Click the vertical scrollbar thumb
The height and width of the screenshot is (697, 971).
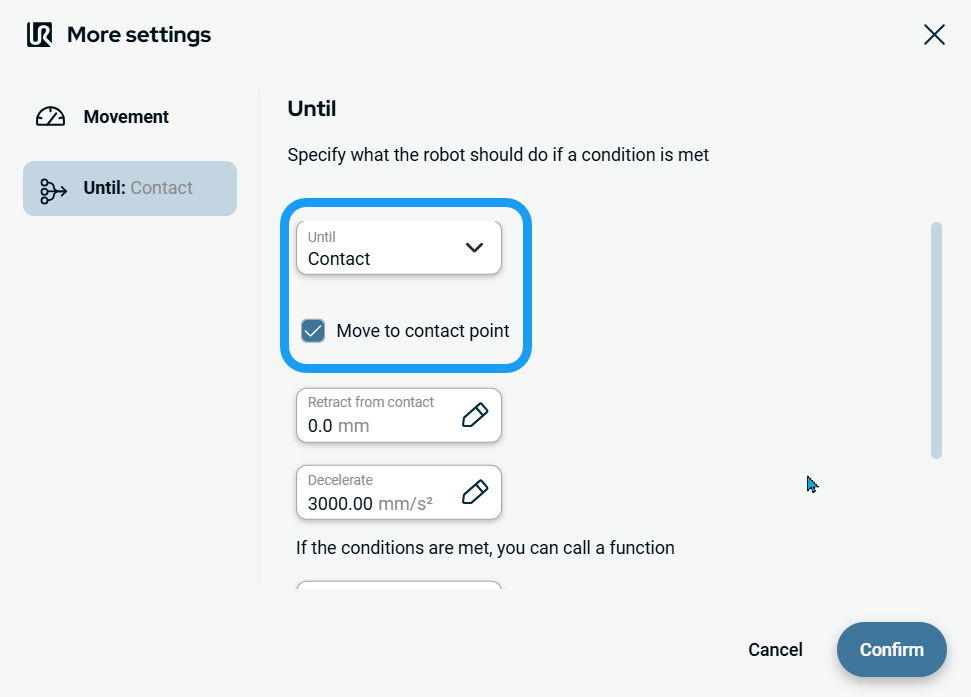(x=936, y=340)
